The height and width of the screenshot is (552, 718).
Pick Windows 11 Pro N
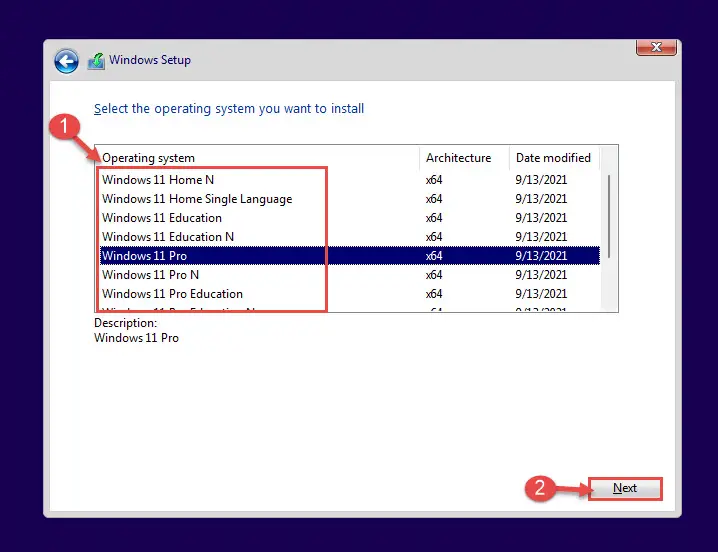click(350, 275)
